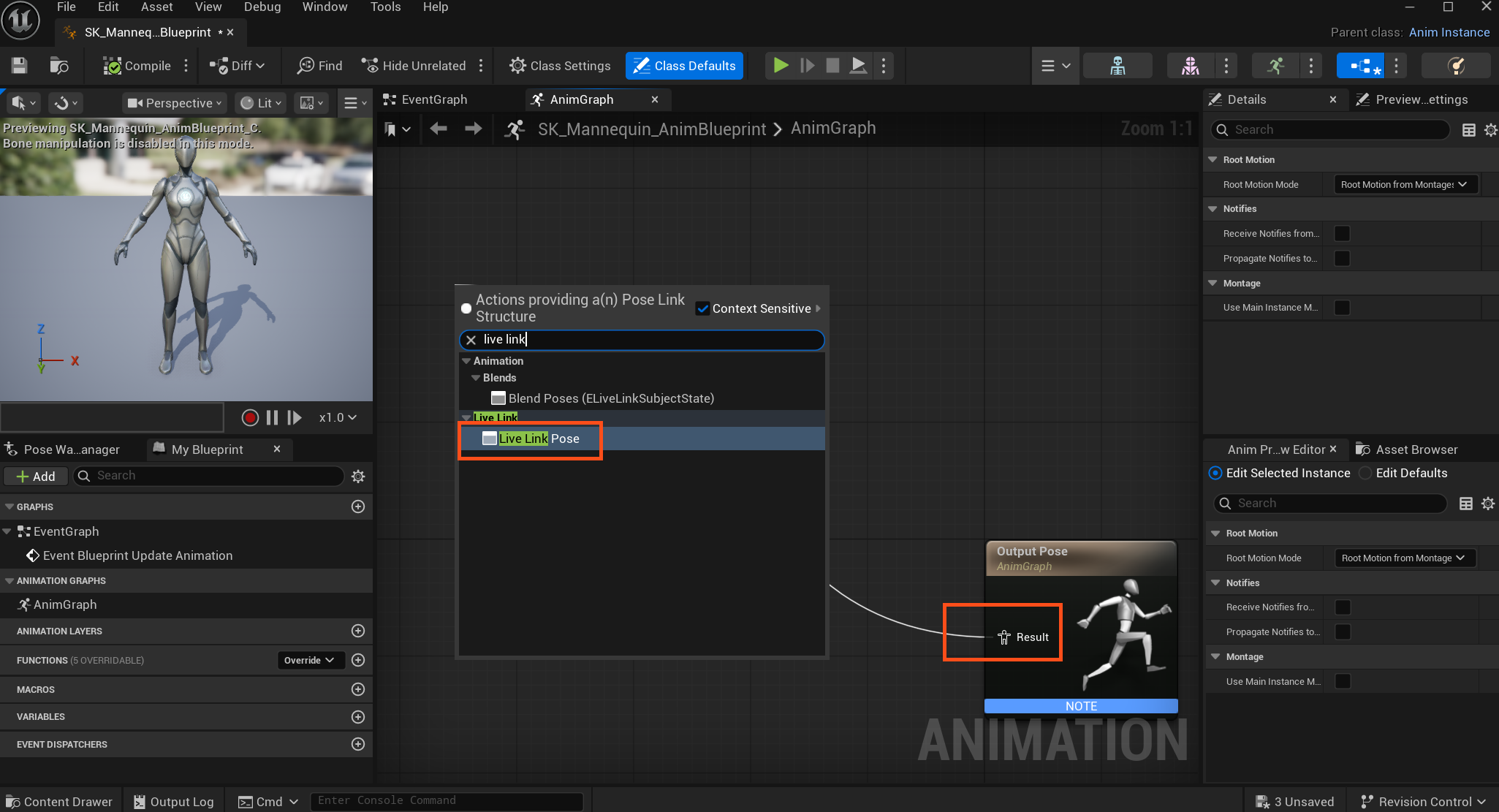Add a new graph with plus icon
This screenshot has height=812, width=1499.
pyautogui.click(x=358, y=506)
